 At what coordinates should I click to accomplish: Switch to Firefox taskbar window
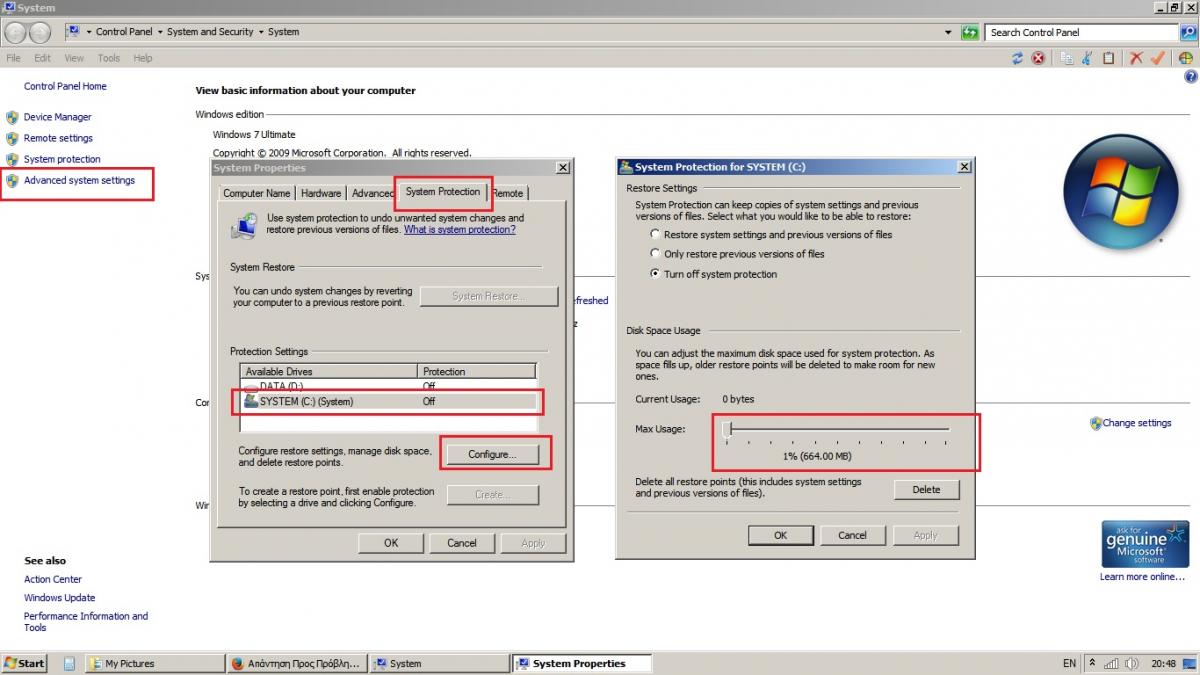(296, 663)
